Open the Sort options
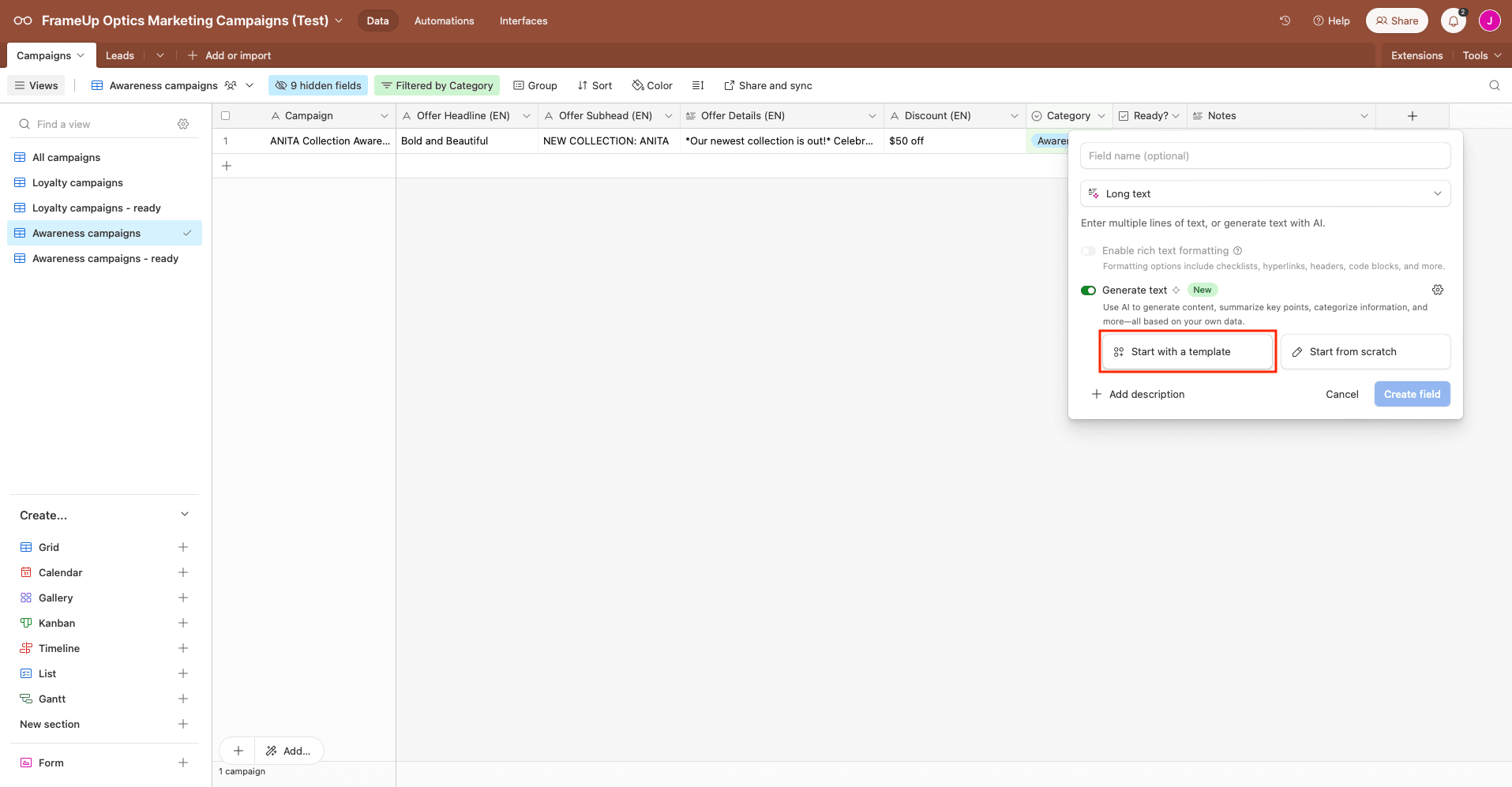This screenshot has width=1512, height=787. [594, 84]
